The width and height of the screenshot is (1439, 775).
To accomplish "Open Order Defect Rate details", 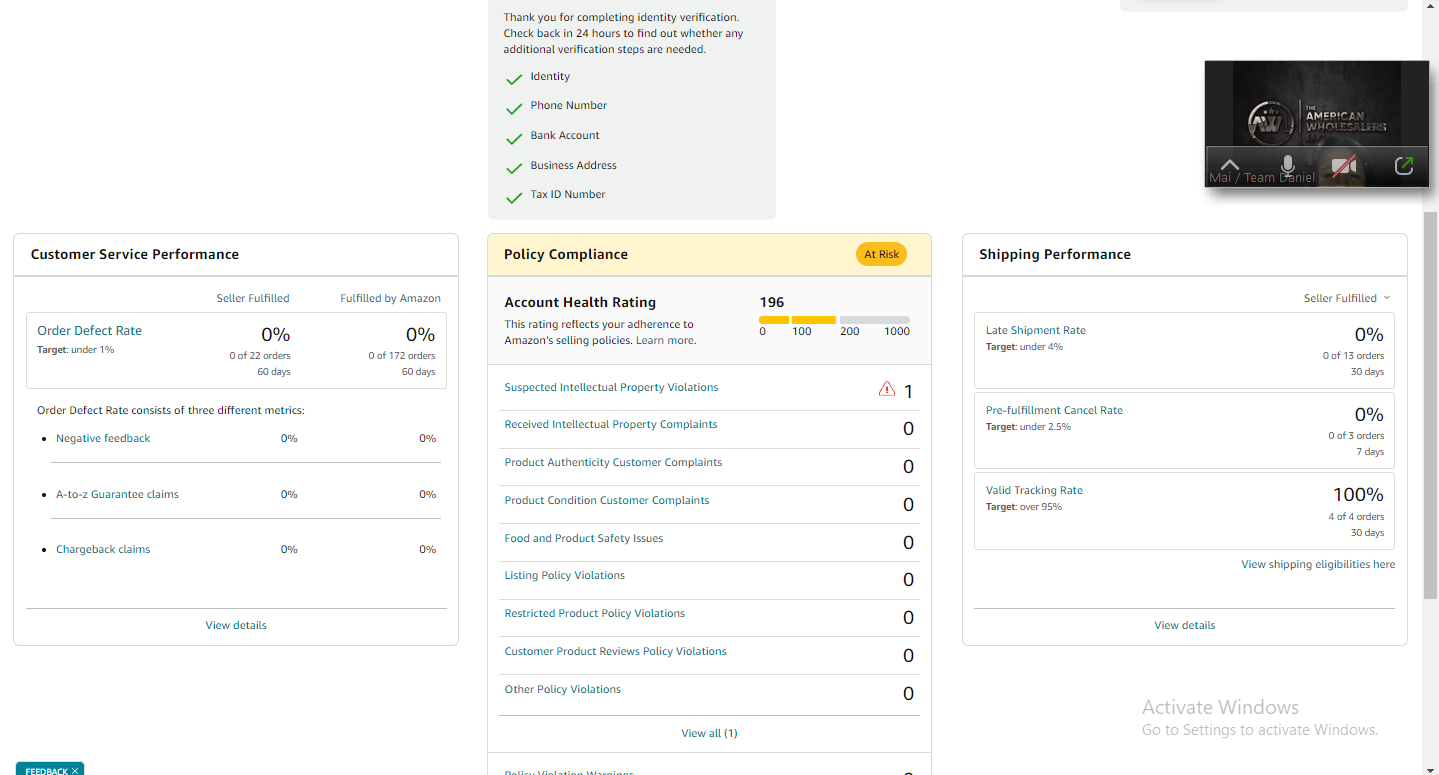I will click(89, 331).
